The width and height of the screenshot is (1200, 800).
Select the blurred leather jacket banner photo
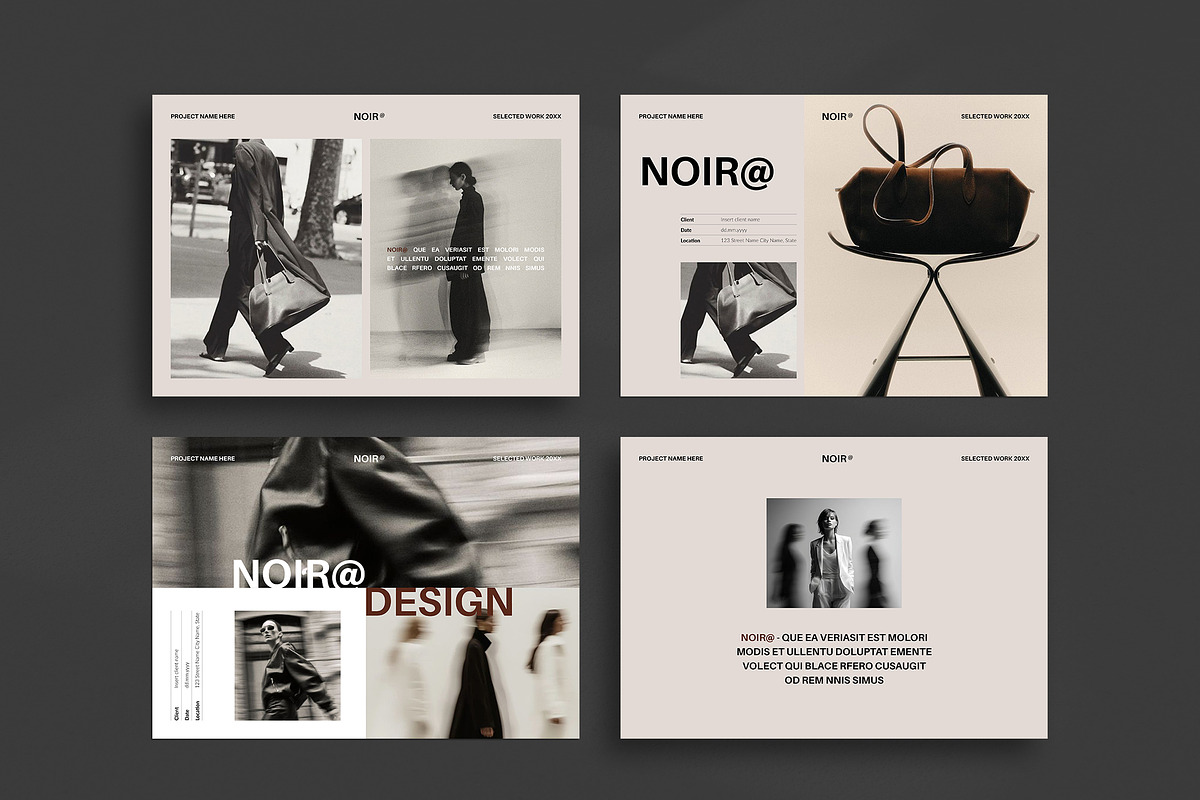point(366,511)
